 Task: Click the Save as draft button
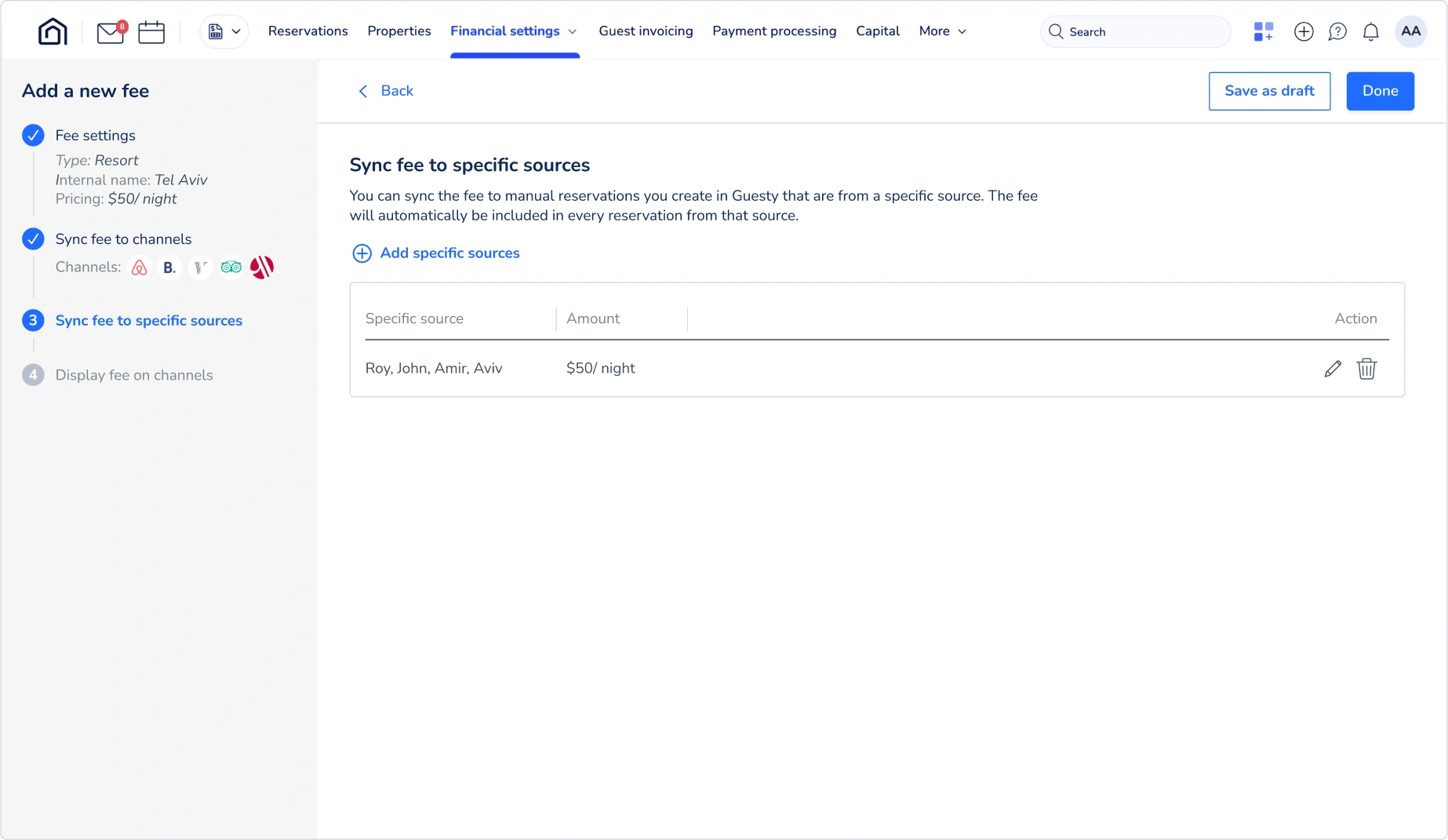point(1269,91)
